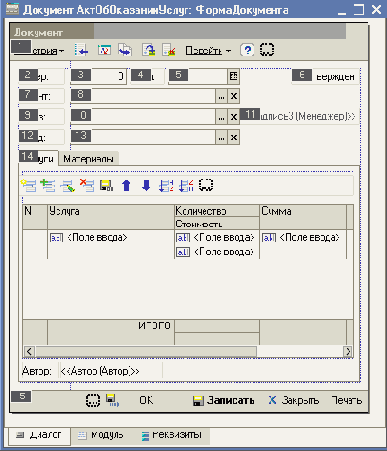Click the Закрыть button
Viewport: 387px width, 451px height.
coord(294,400)
